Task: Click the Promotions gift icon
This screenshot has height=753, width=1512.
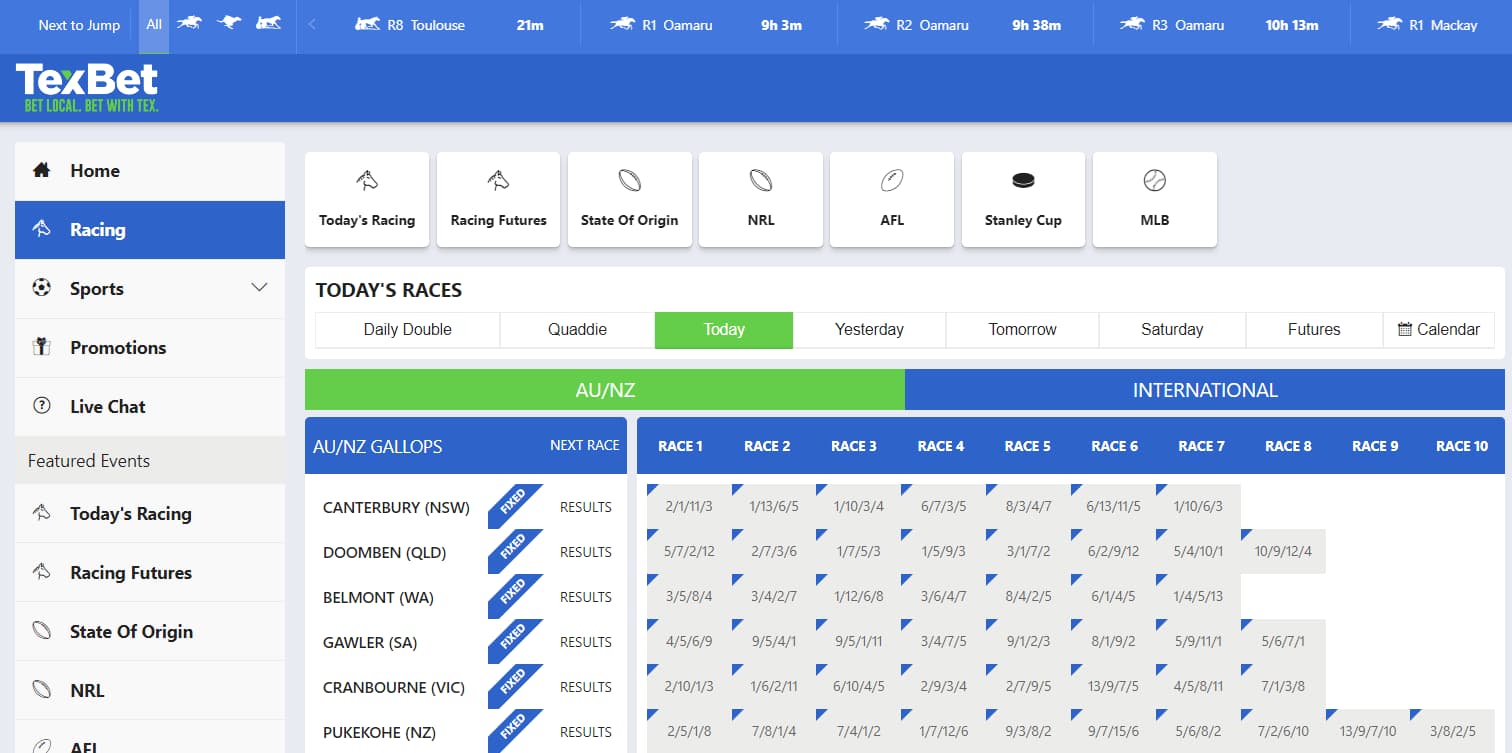Action: coord(42,347)
